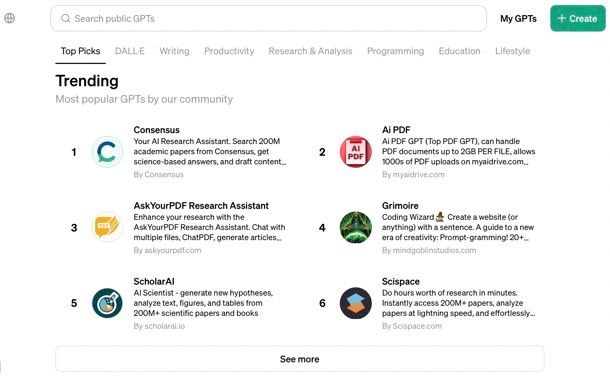Click 'Most popular GPTs by our community'
Screen dimensions: 610x381
(x=144, y=99)
